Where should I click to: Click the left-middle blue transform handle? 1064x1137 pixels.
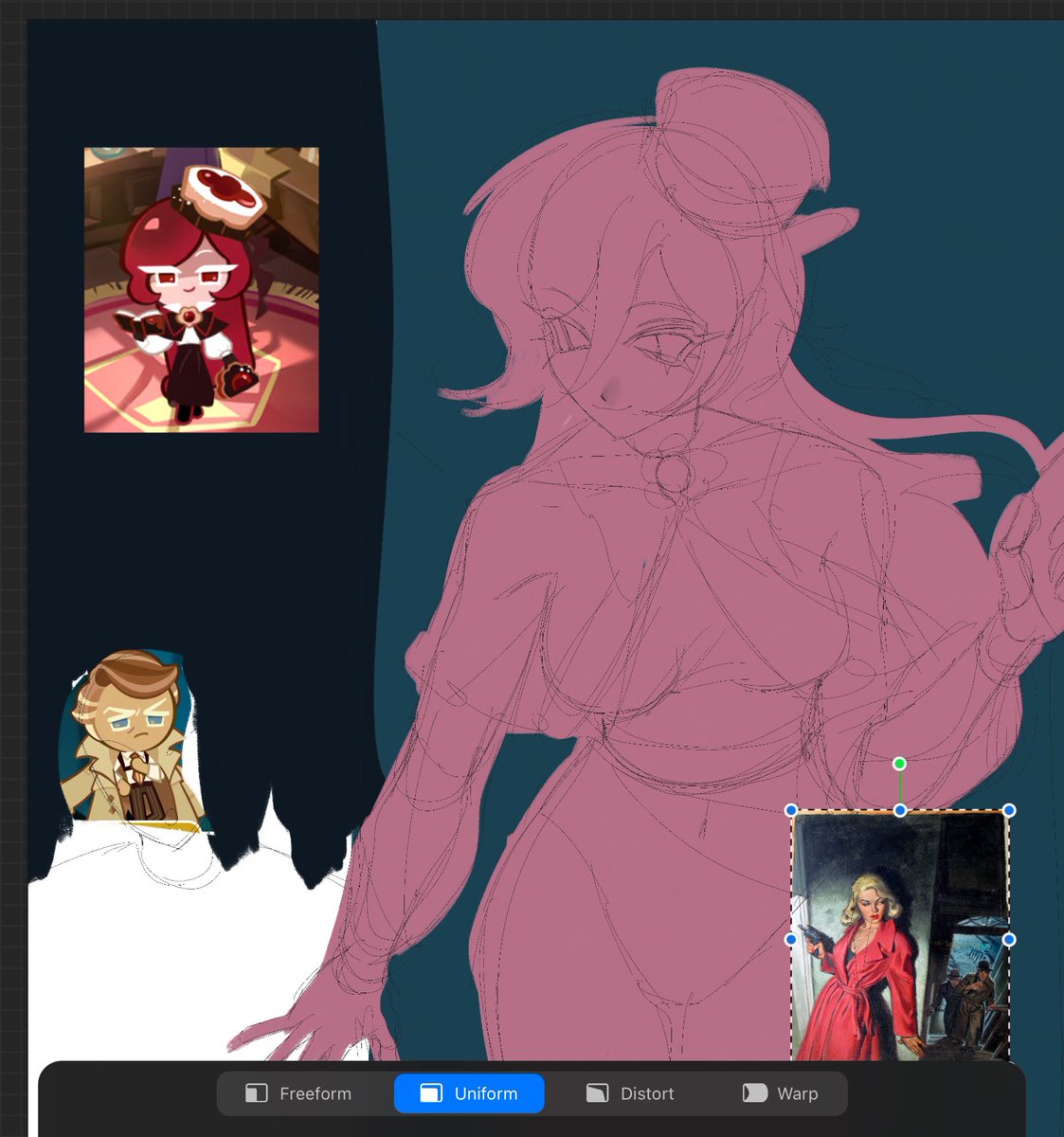click(x=791, y=939)
